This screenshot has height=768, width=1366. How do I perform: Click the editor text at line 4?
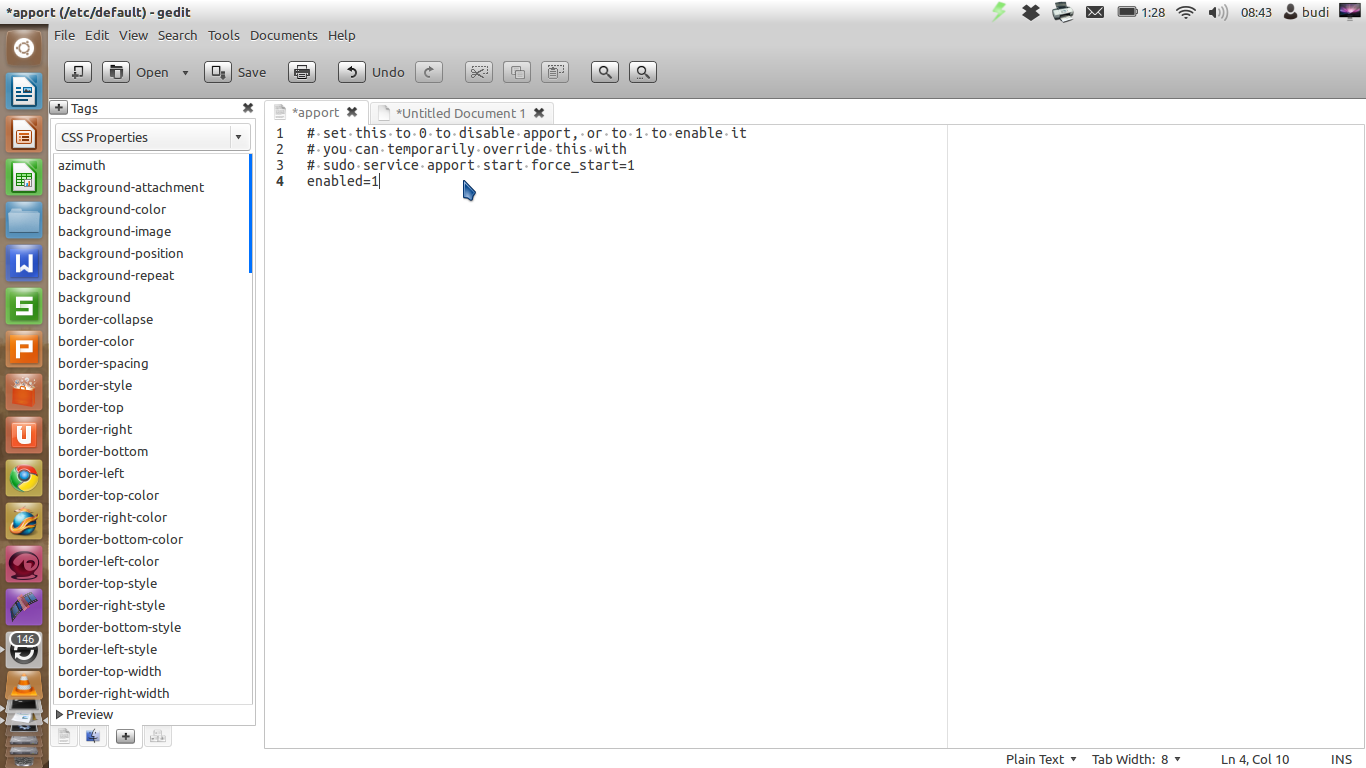pyautogui.click(x=343, y=181)
